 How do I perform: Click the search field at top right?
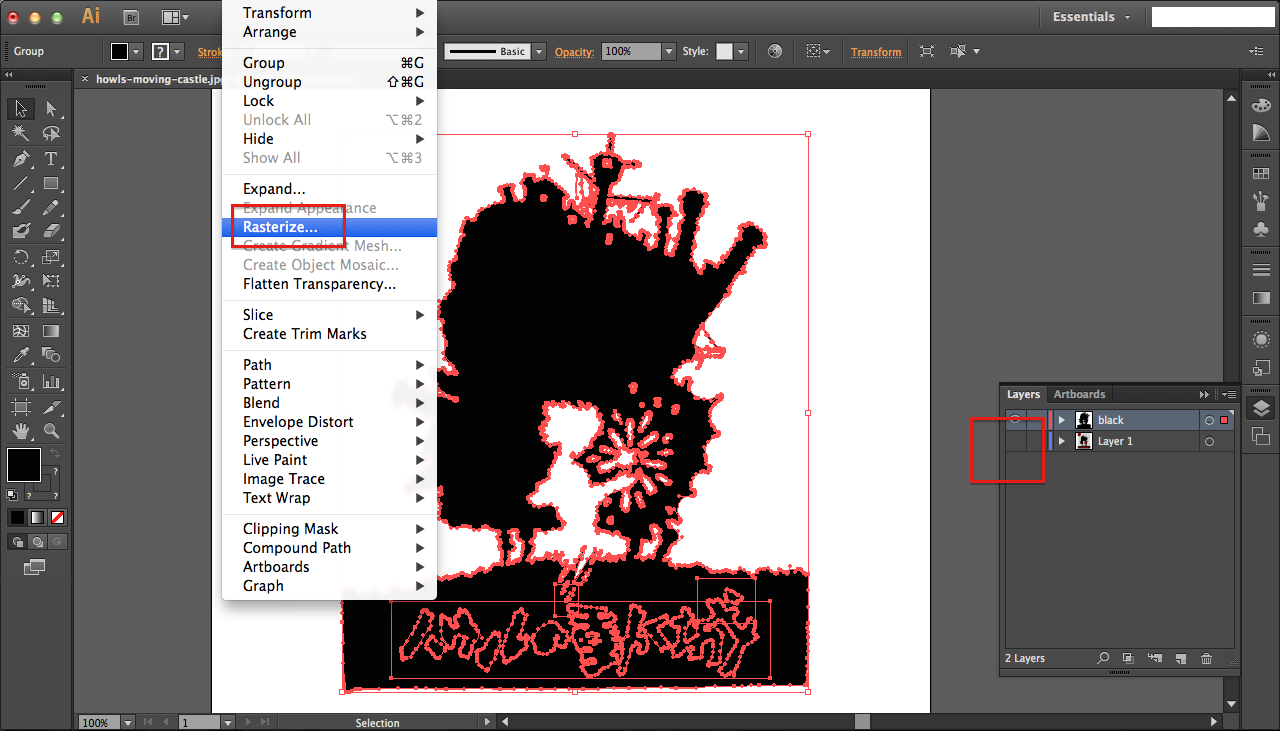(x=1212, y=17)
